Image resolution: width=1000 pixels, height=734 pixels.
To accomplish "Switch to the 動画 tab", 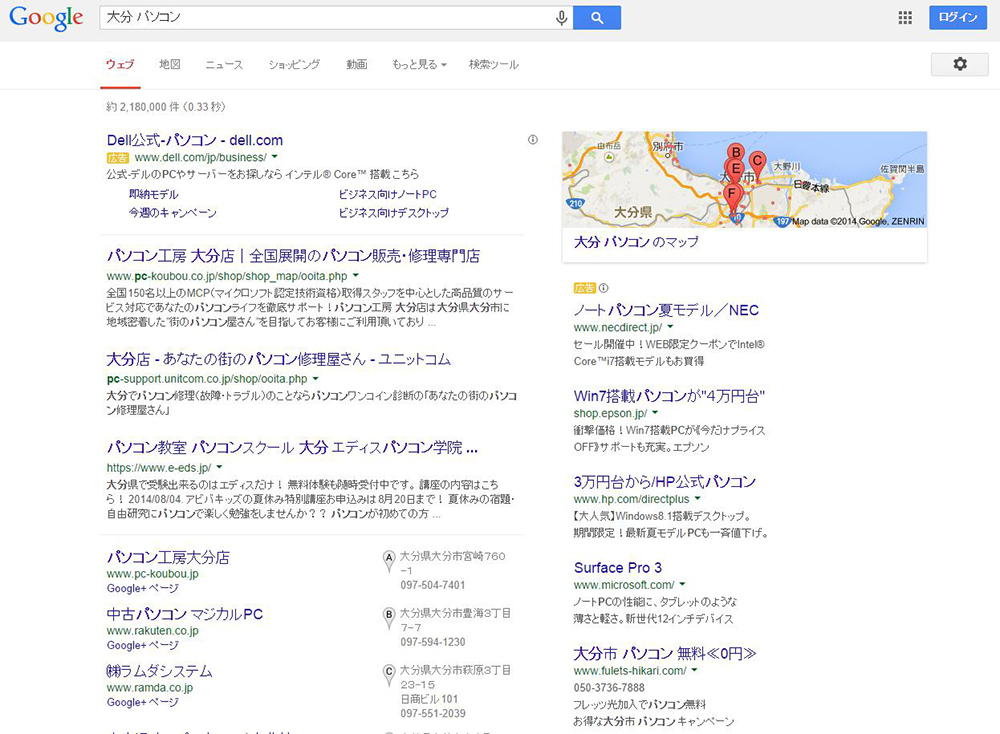I will pos(357,64).
